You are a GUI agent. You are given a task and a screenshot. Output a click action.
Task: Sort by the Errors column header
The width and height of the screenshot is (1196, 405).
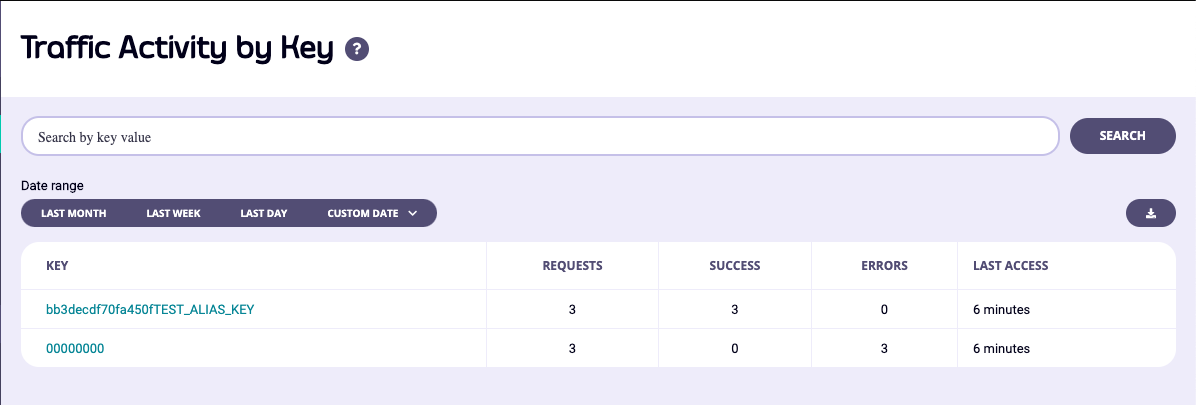(884, 266)
